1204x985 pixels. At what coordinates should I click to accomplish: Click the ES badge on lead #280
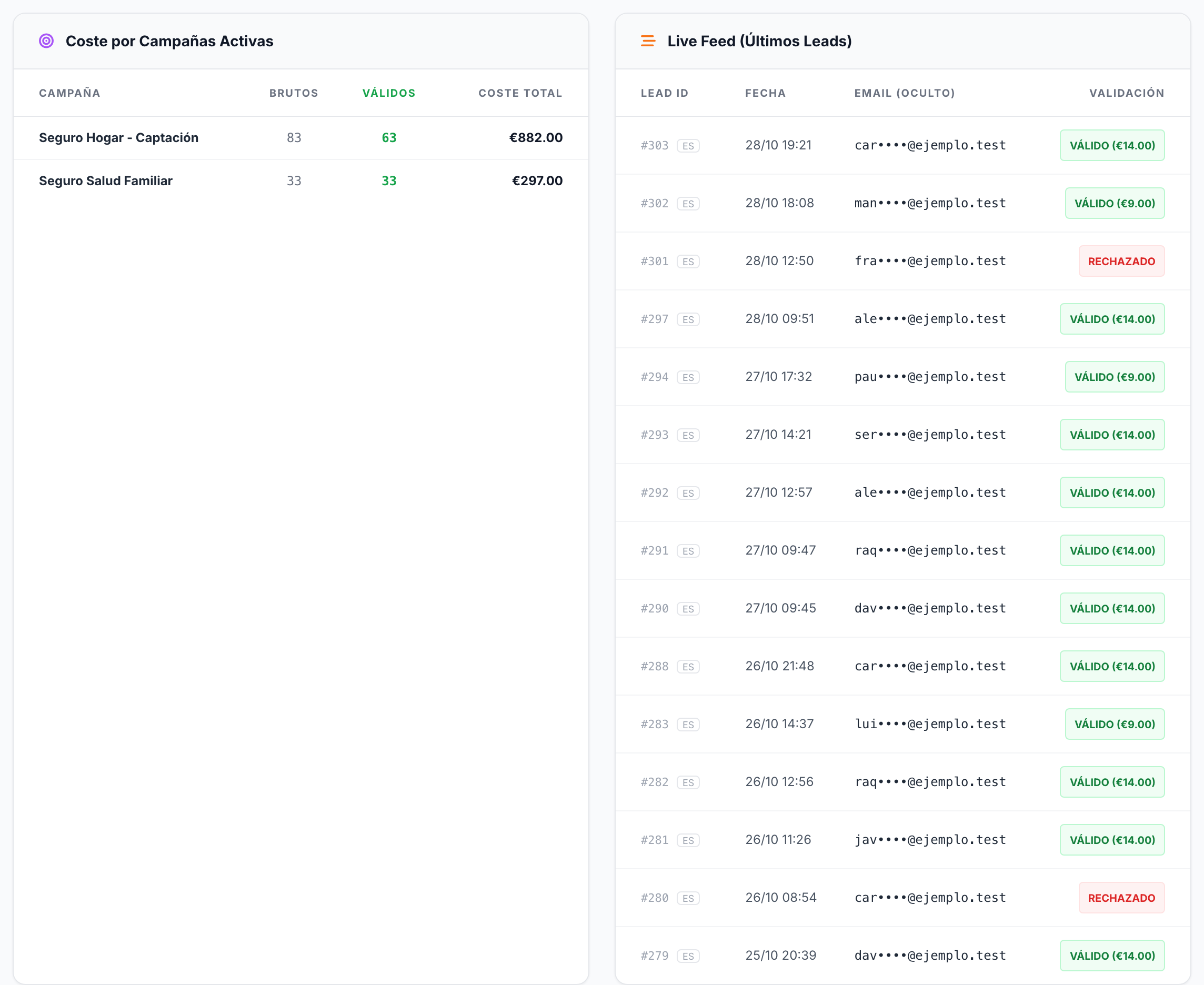pos(688,898)
